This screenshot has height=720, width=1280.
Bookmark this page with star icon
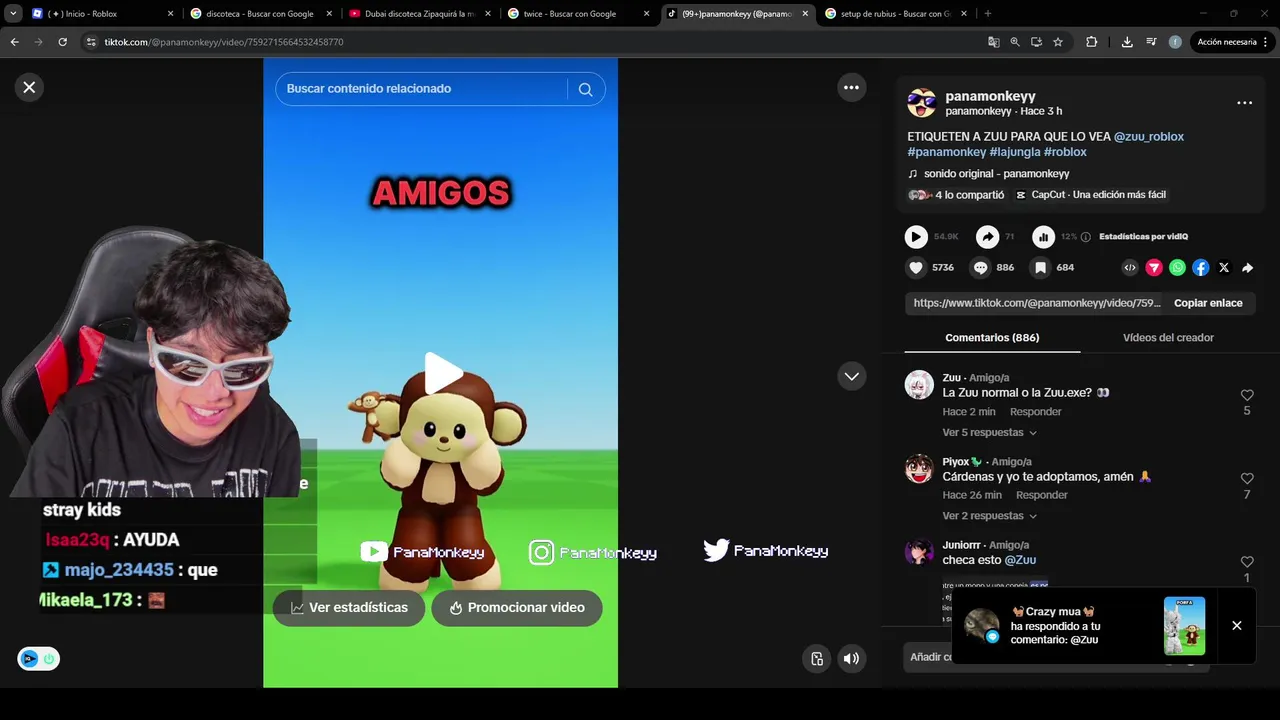(x=1058, y=42)
